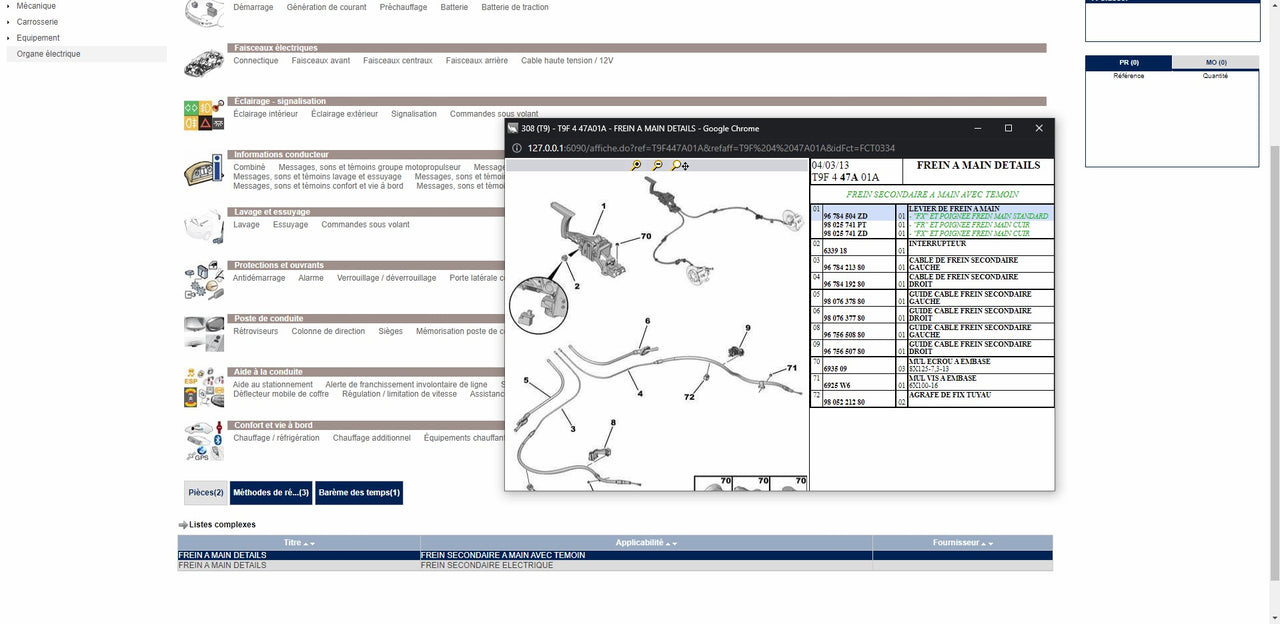Open the Pièces(2) tab
This screenshot has width=1280, height=624.
tap(206, 493)
